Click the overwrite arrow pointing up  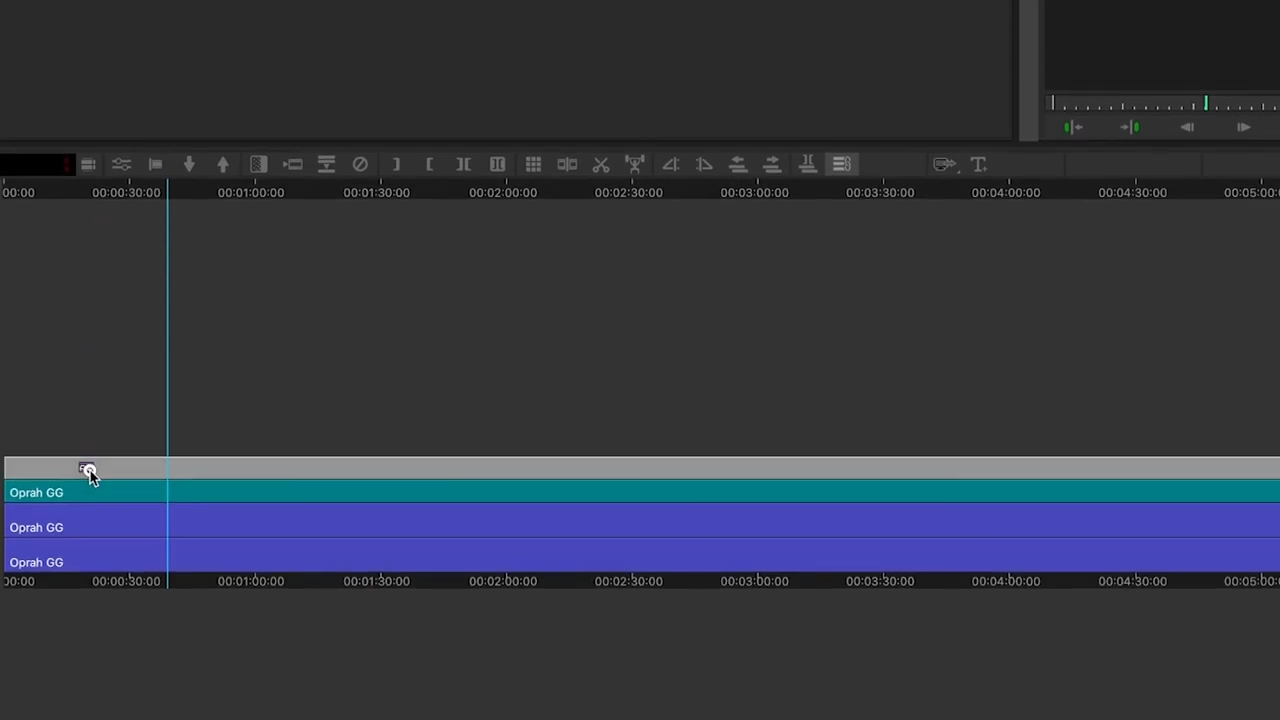point(223,164)
